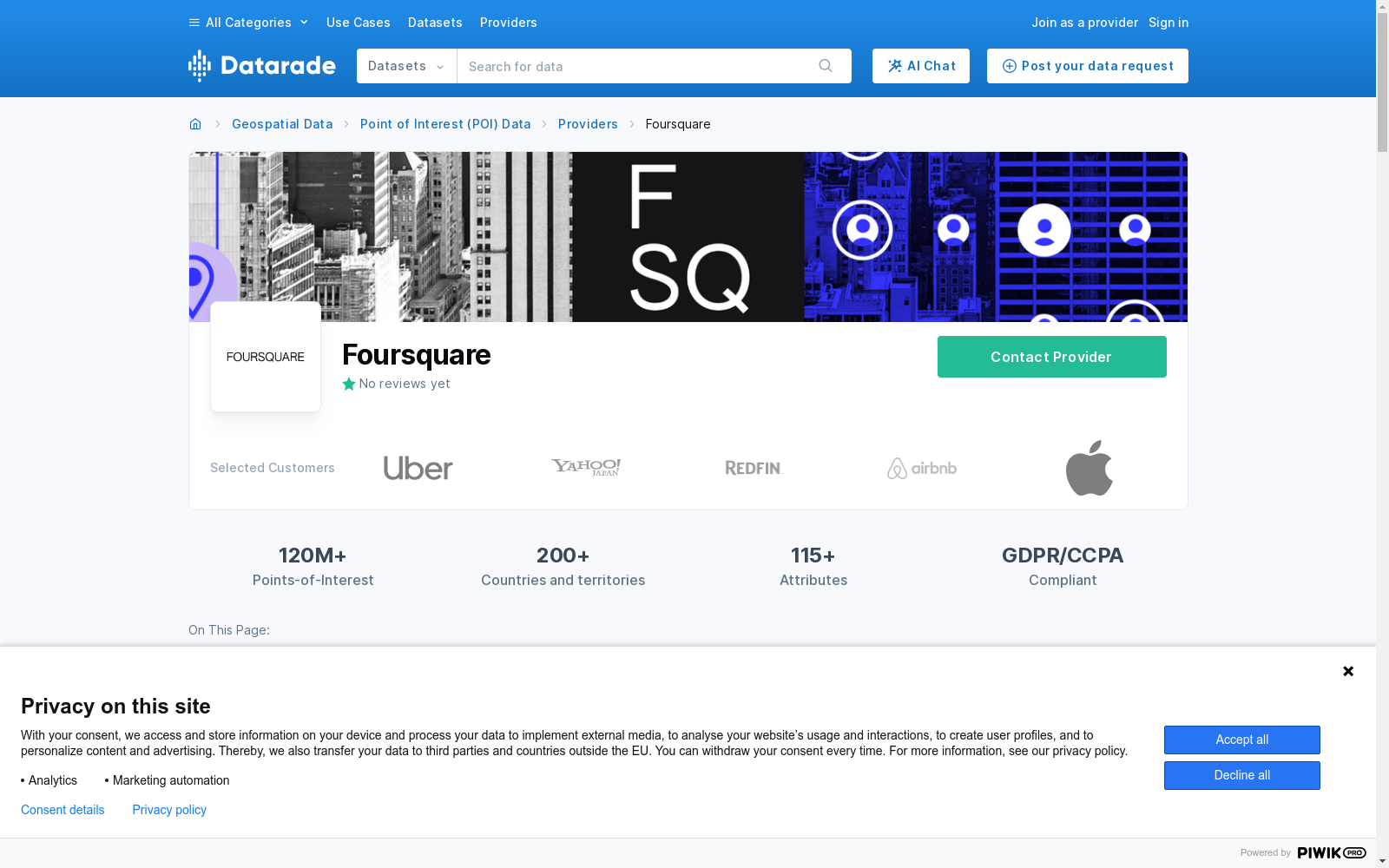Click Accept all cookies
The image size is (1389, 868).
(1242, 740)
